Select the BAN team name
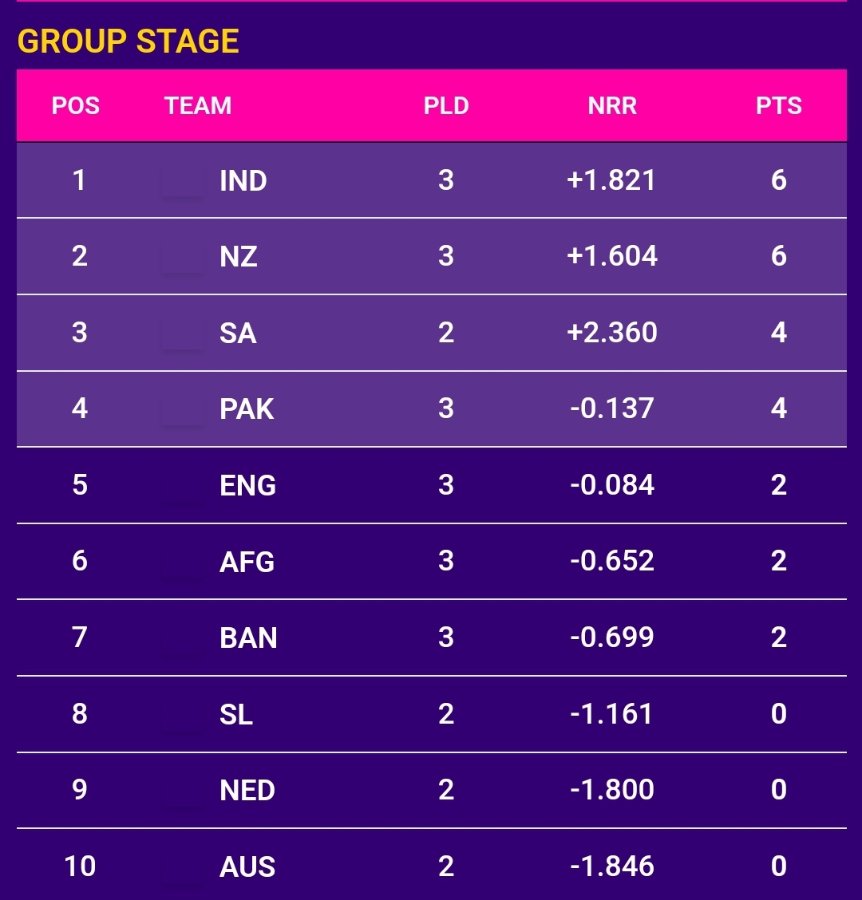This screenshot has width=862, height=900. (248, 638)
